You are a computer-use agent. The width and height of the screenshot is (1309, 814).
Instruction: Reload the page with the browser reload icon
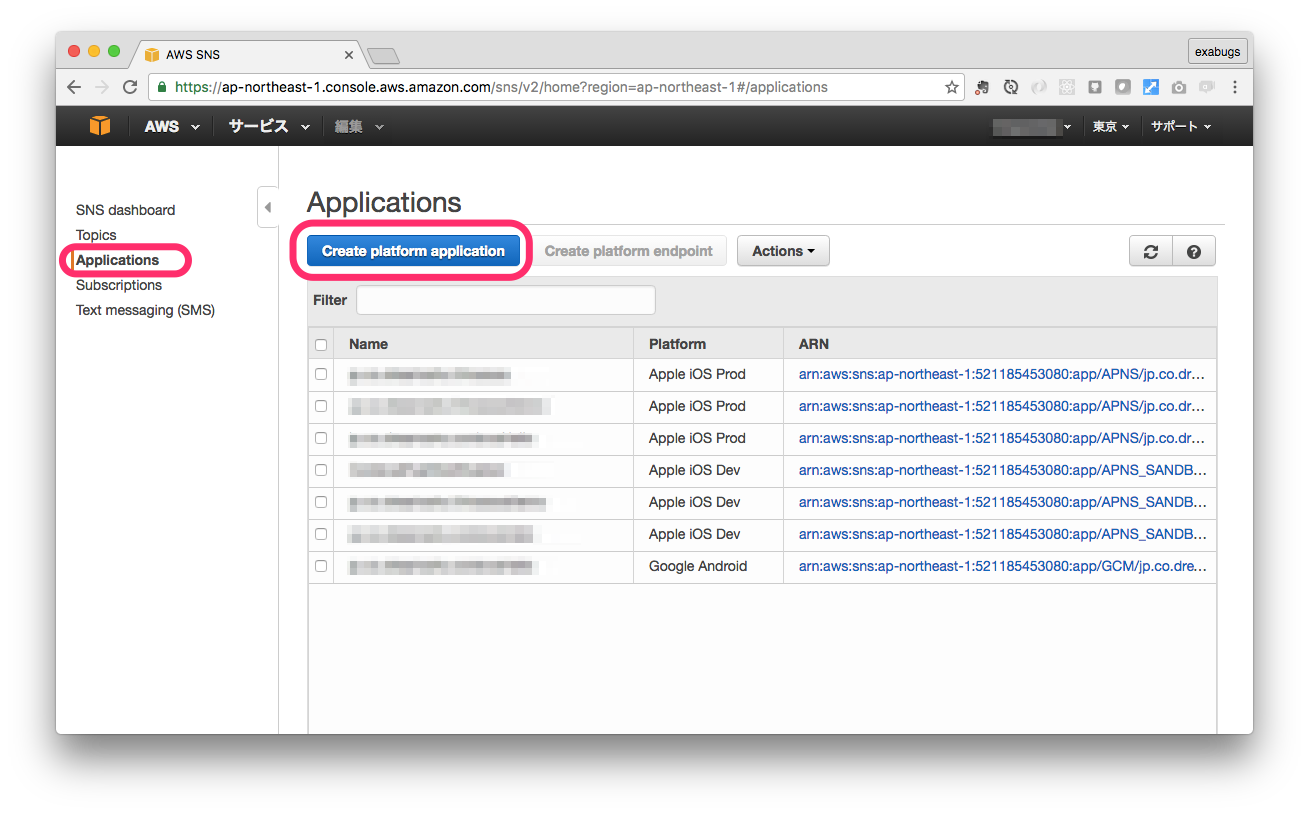(129, 87)
